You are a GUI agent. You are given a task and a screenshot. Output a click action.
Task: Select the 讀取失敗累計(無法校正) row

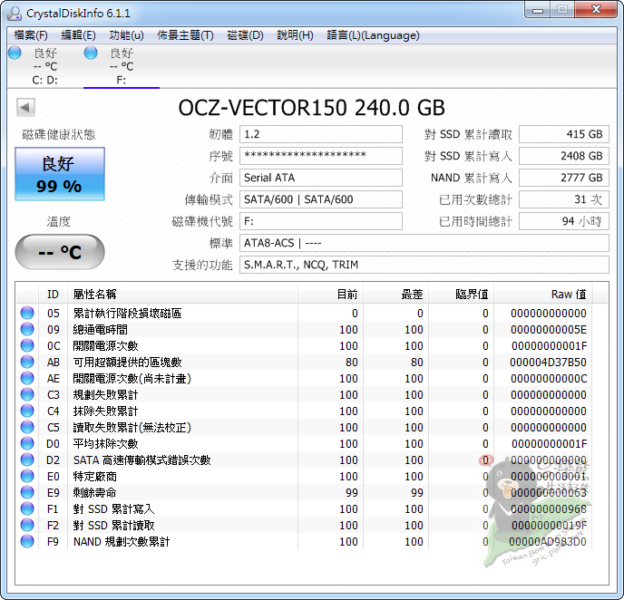(x=304, y=427)
